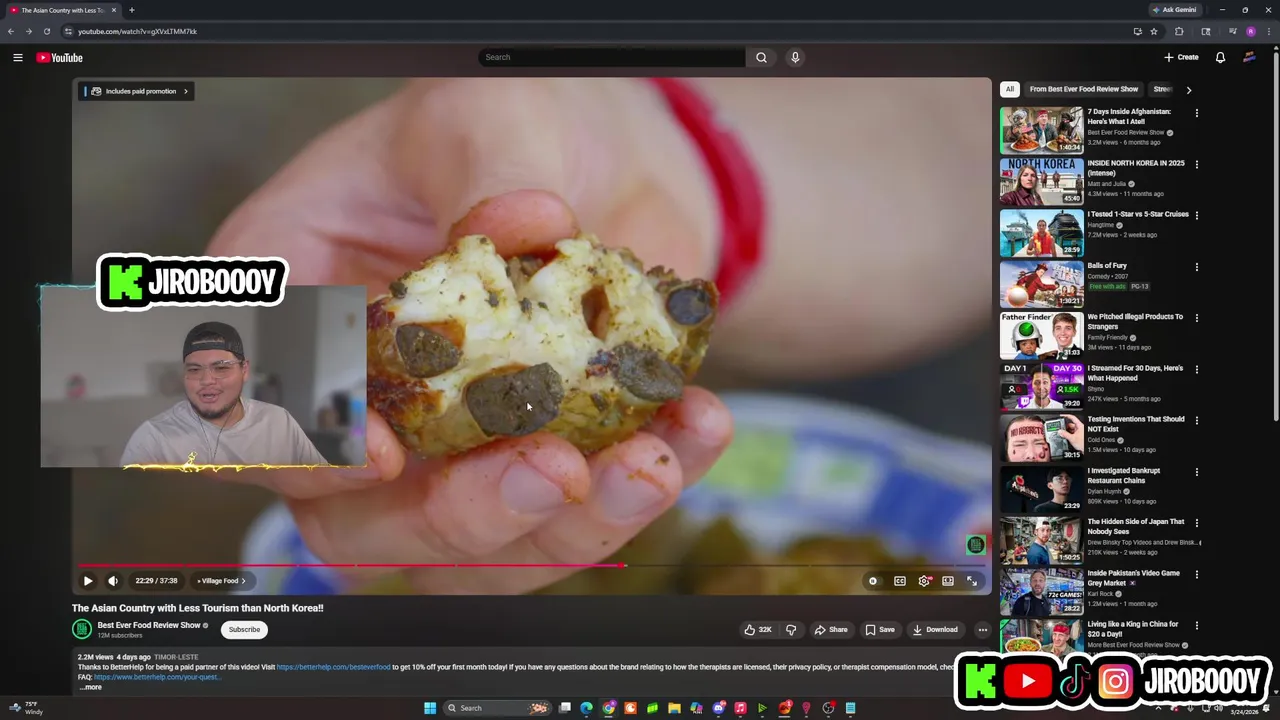
Task: Open YouTube notifications bell
Action: pyautogui.click(x=1220, y=57)
